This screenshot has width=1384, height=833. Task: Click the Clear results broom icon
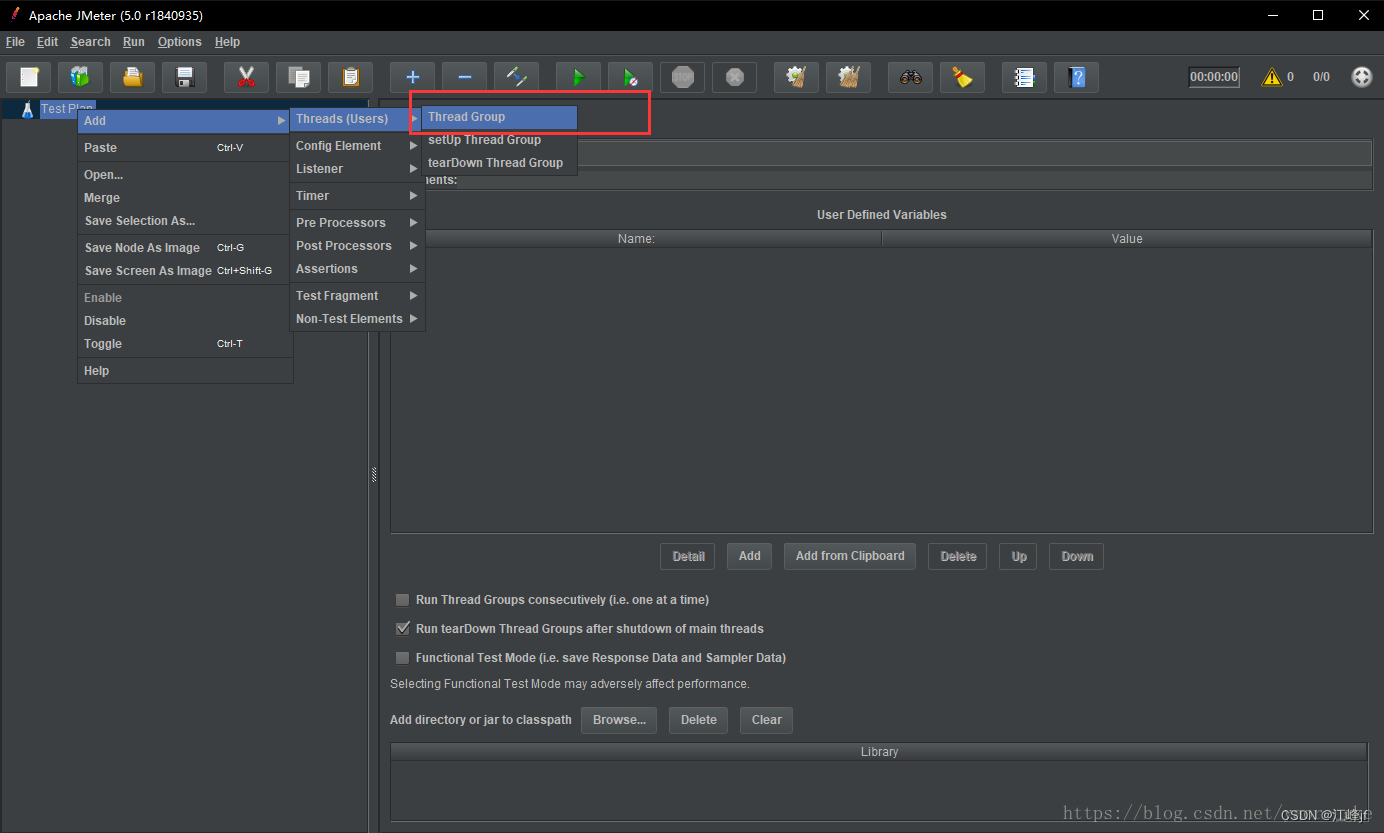pyautogui.click(x=796, y=77)
